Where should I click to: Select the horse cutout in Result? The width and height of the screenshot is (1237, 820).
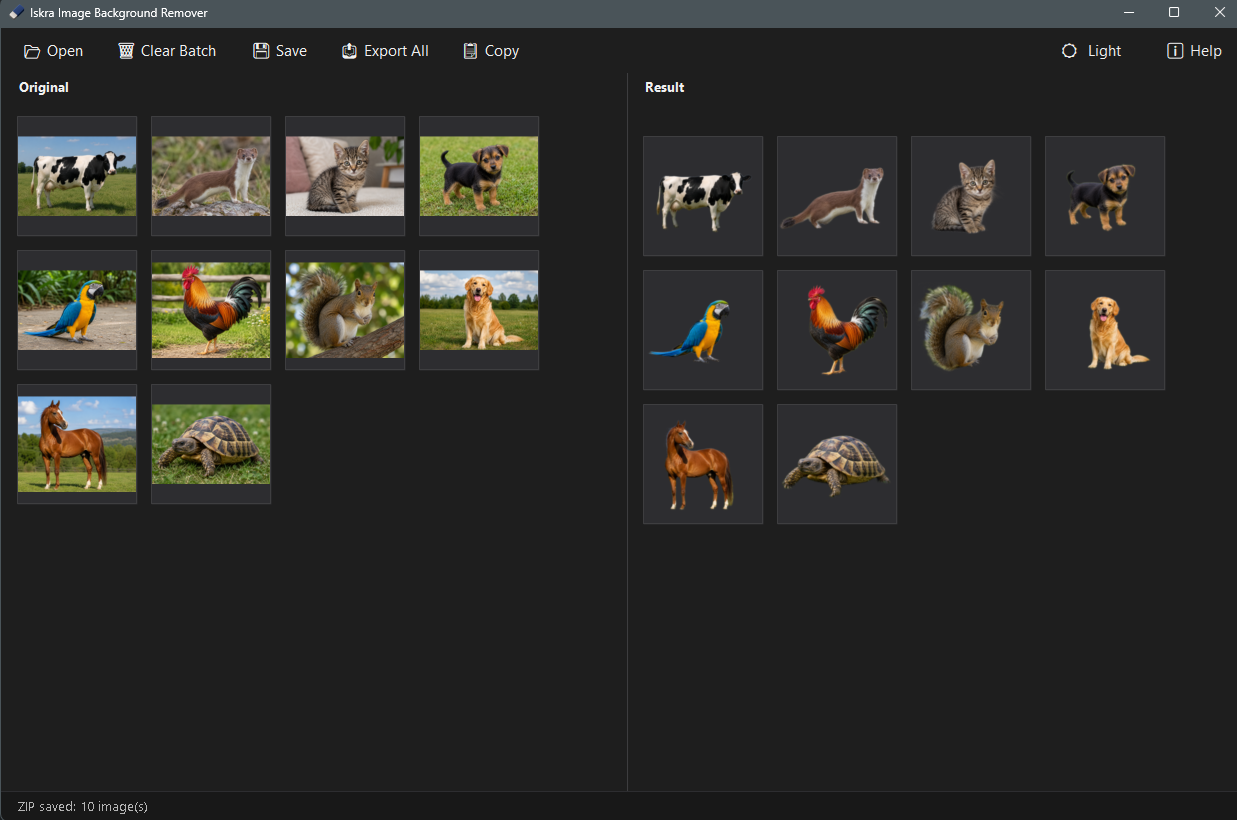(x=703, y=464)
